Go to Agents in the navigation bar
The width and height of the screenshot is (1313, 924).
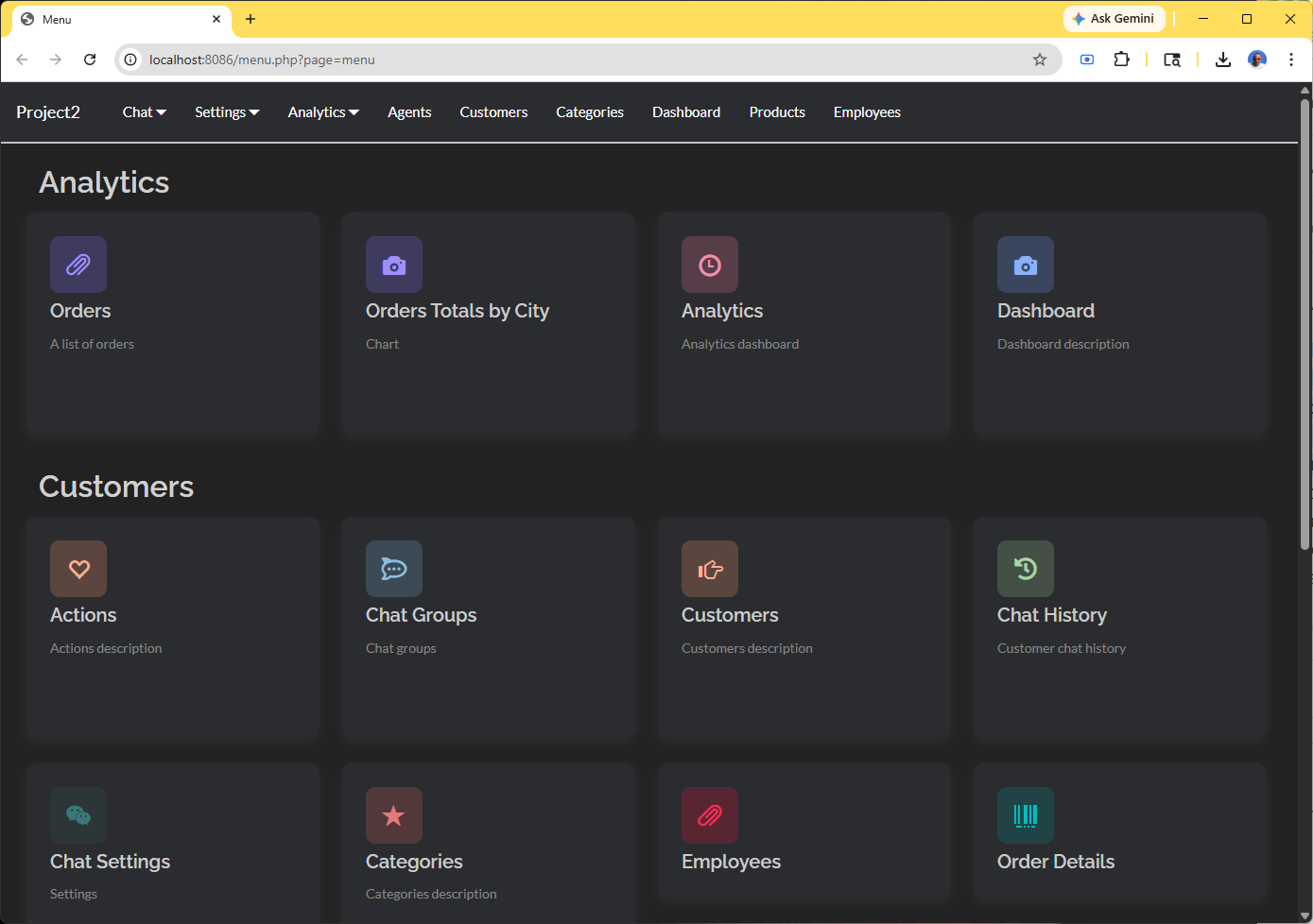(409, 112)
